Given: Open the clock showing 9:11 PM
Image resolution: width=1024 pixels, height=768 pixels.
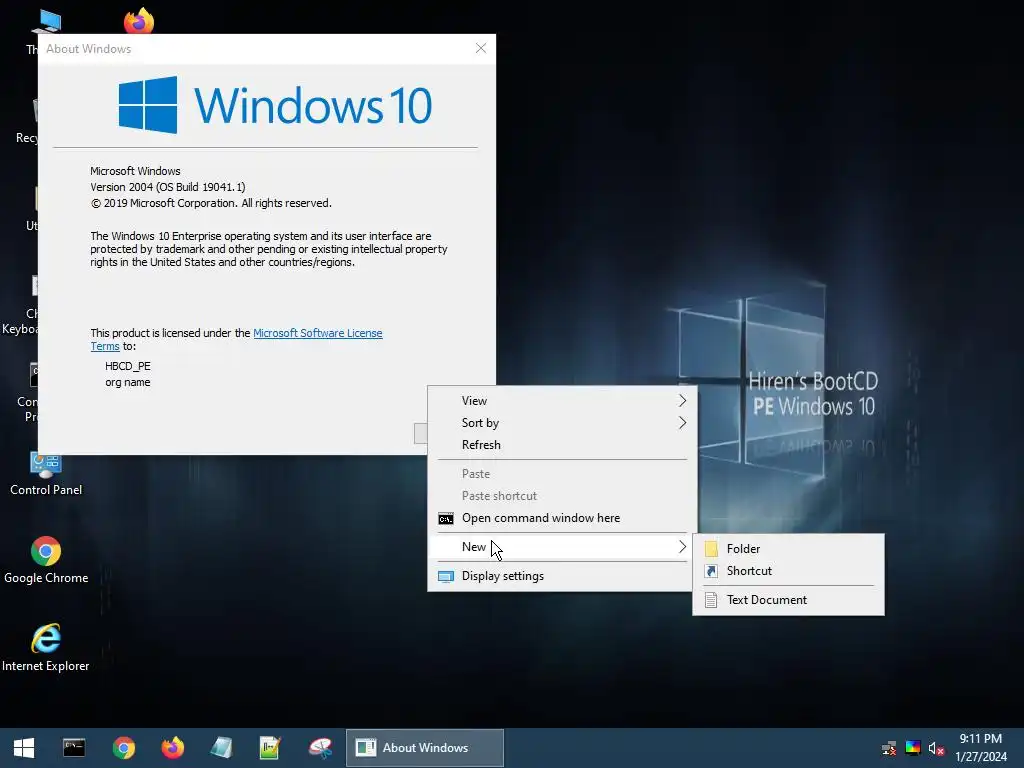Looking at the screenshot, I should 981,748.
